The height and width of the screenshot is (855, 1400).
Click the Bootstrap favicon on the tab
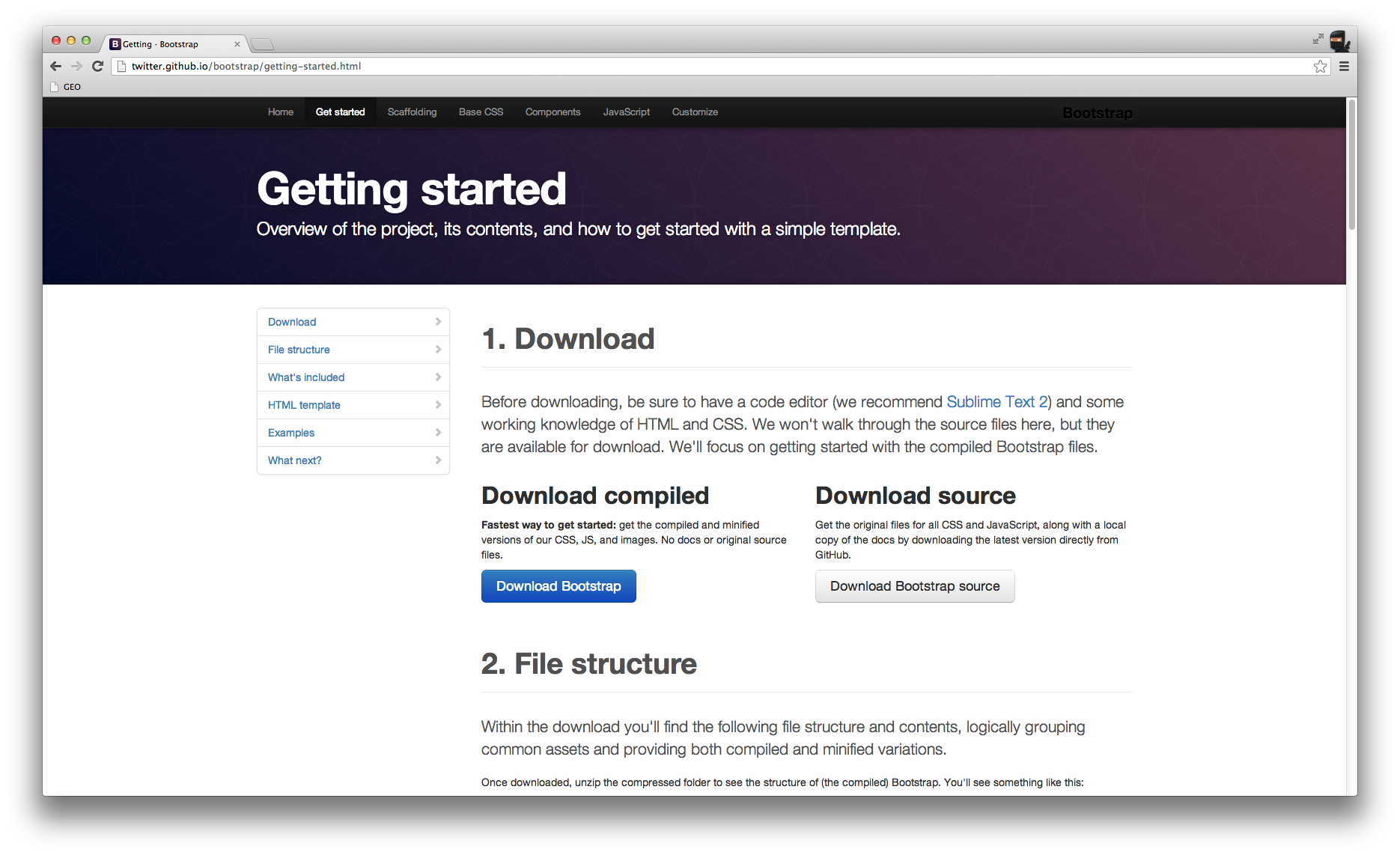pos(115,44)
